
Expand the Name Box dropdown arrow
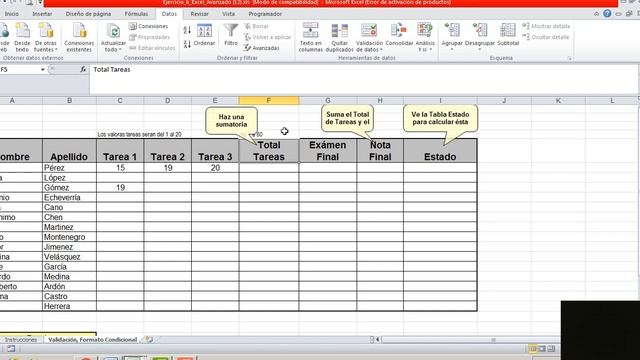pos(42,70)
